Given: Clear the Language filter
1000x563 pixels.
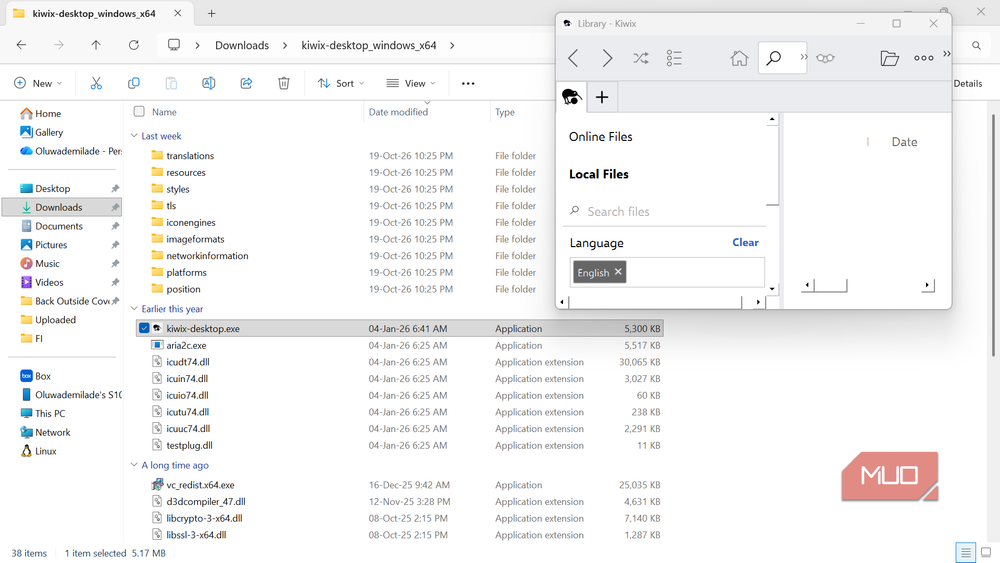Looking at the screenshot, I should coord(746,242).
